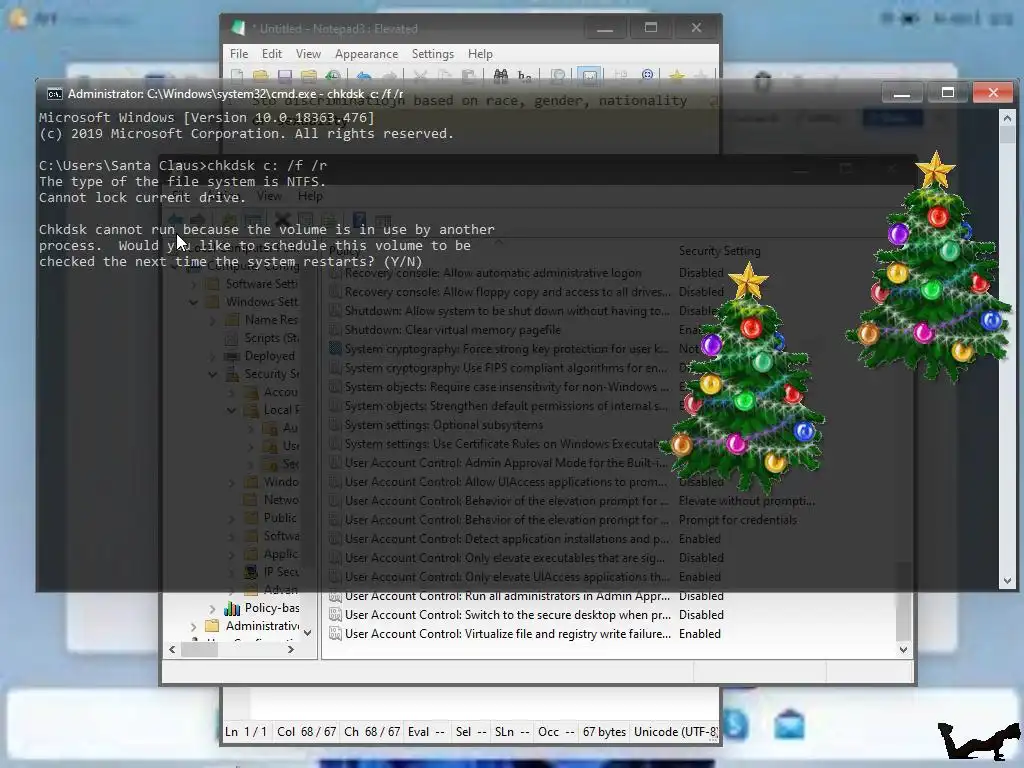1024x768 pixels.
Task: Click 'Unicode (UTF-8)' encoding in Notepad3 status bar
Action: click(675, 731)
